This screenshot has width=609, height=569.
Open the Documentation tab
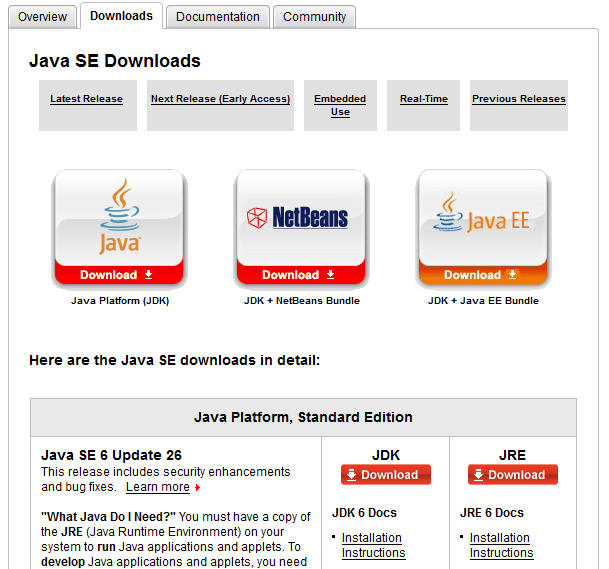point(218,17)
